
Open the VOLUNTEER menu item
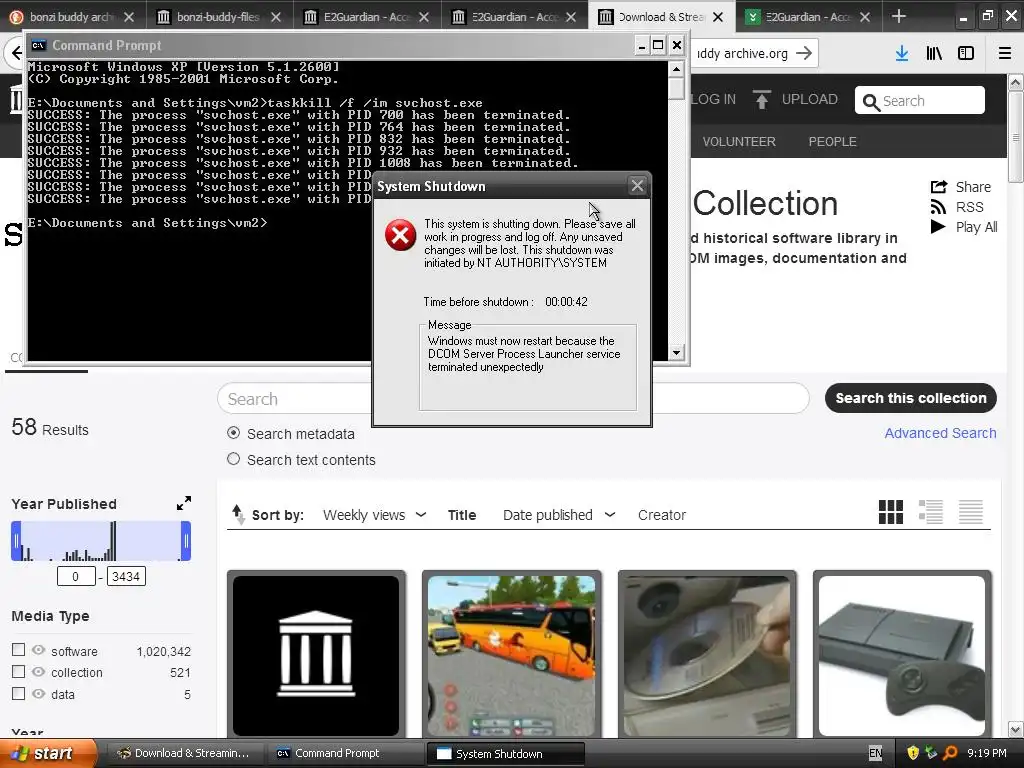pyautogui.click(x=739, y=142)
